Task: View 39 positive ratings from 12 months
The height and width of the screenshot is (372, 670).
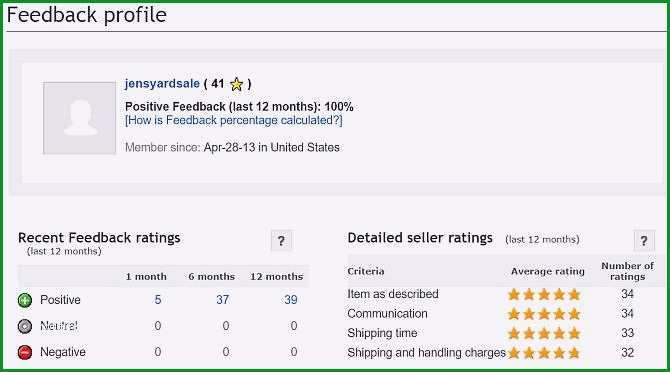Action: click(291, 300)
